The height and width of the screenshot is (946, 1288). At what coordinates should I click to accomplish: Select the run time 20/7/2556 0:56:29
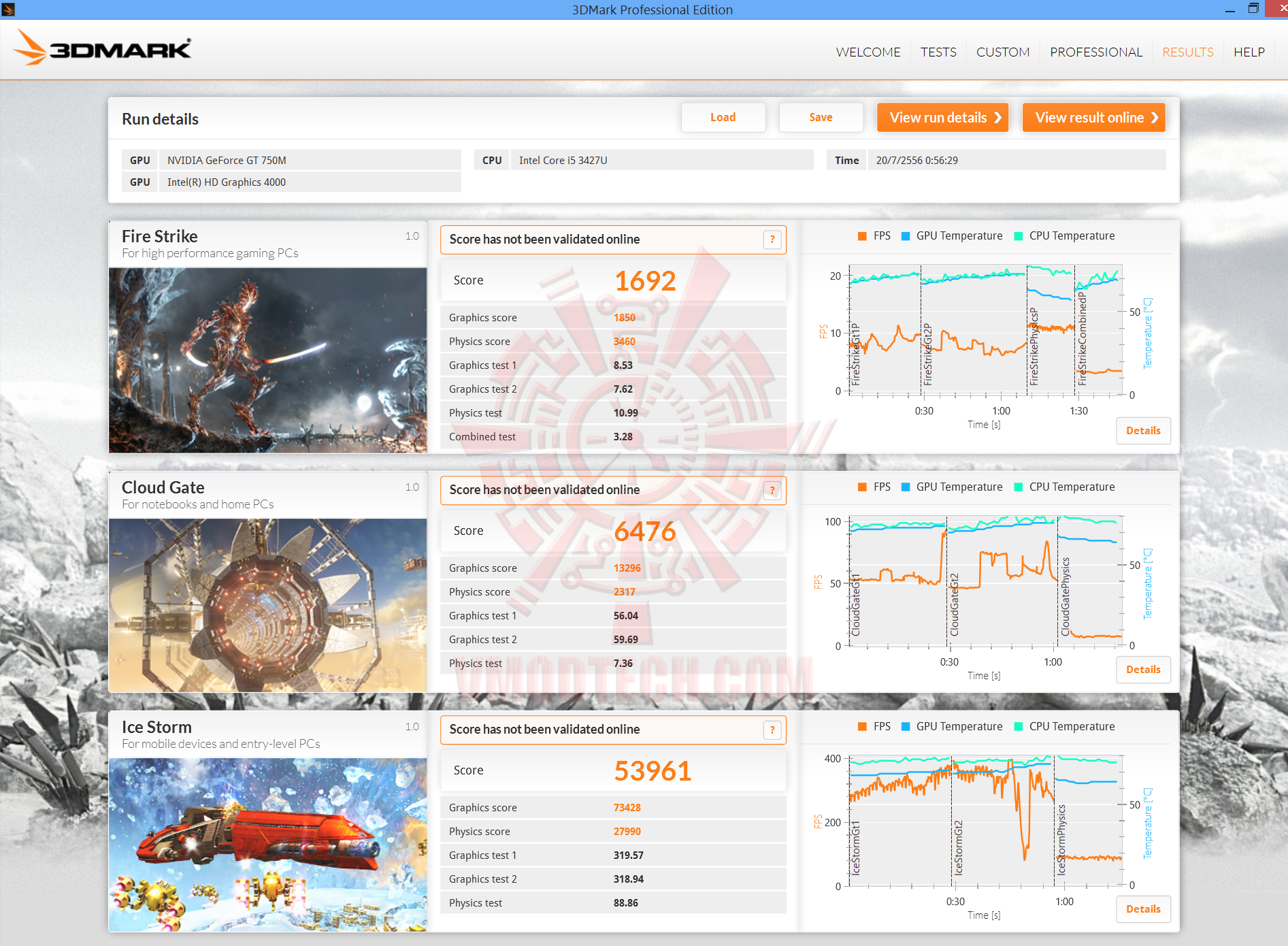click(1017, 160)
